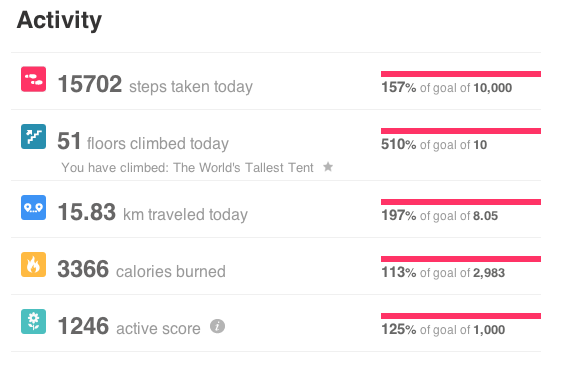
Task: Click the distance goal progress bar
Action: tap(461, 202)
